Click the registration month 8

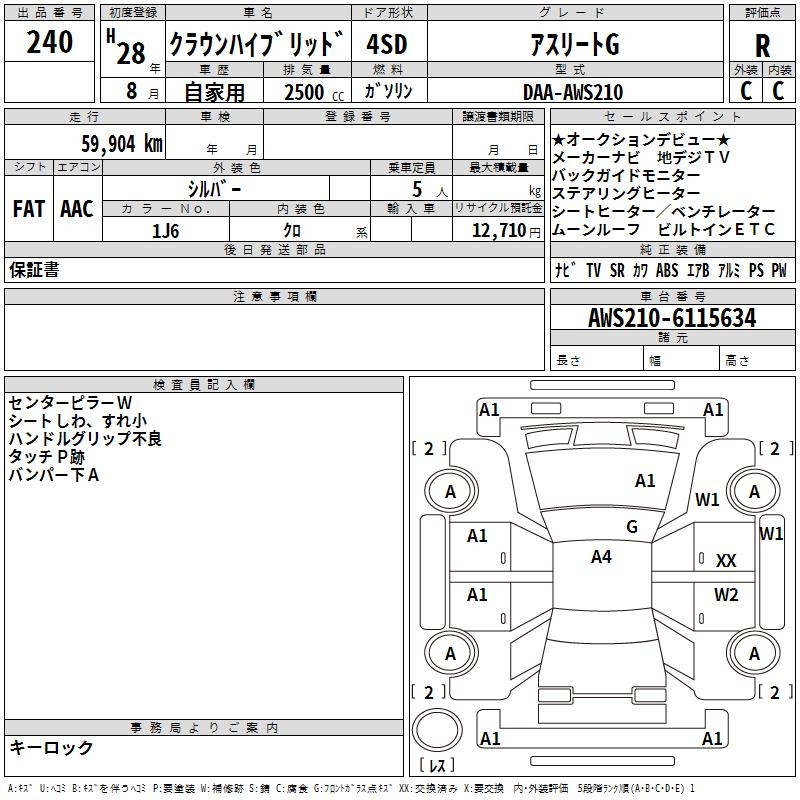click(132, 91)
